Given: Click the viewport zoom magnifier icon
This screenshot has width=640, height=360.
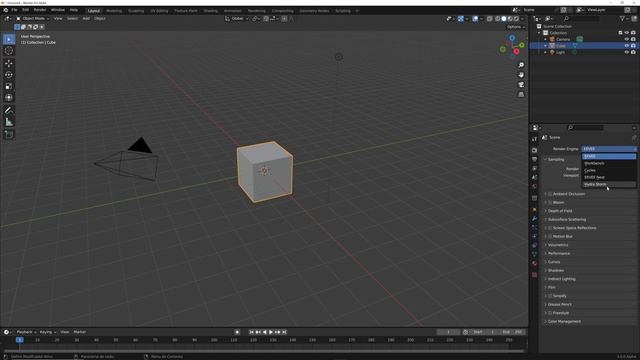Looking at the screenshot, I should click(x=521, y=65).
